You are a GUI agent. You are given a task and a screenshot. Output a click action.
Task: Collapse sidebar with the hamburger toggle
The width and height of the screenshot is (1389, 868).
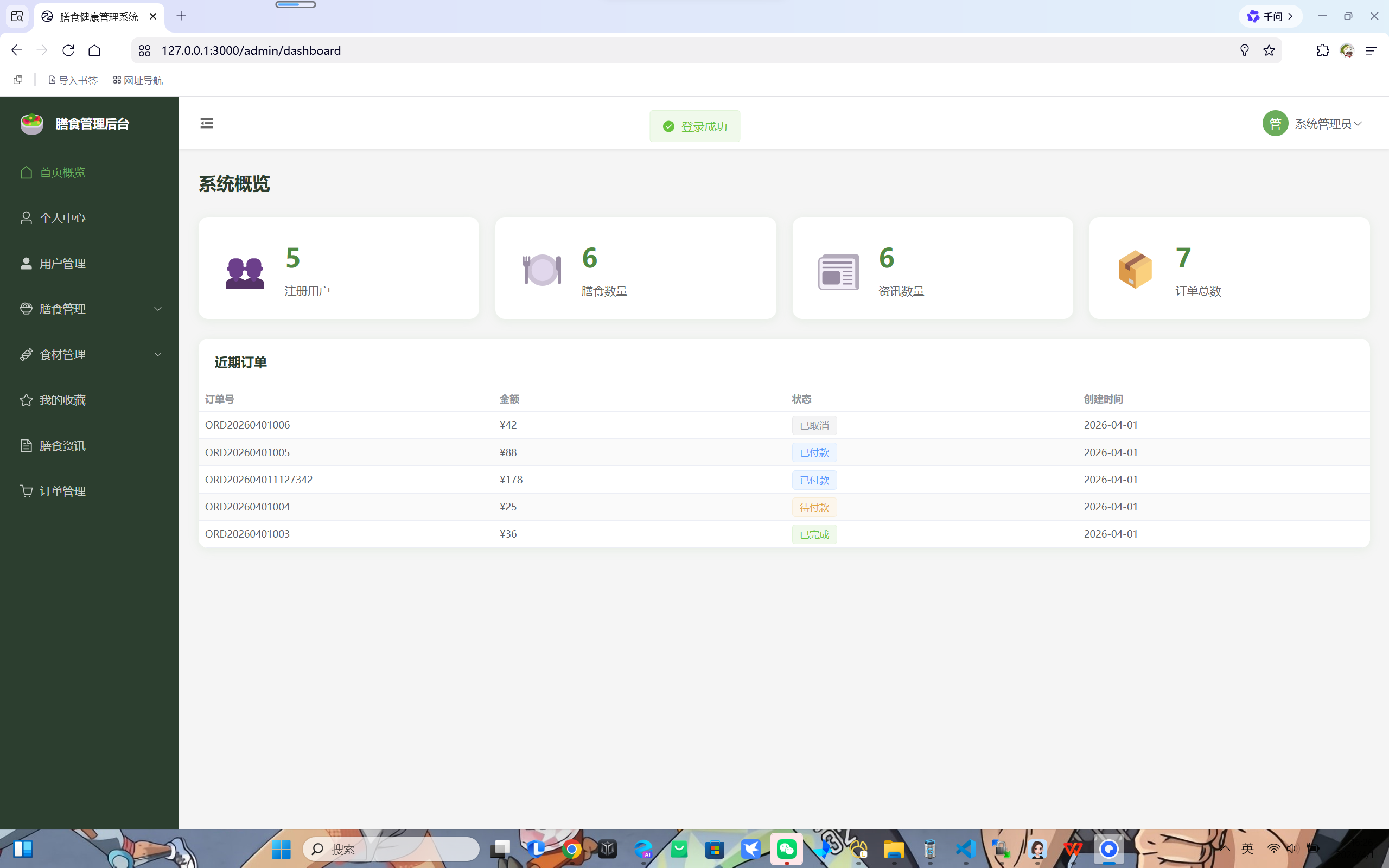point(207,124)
